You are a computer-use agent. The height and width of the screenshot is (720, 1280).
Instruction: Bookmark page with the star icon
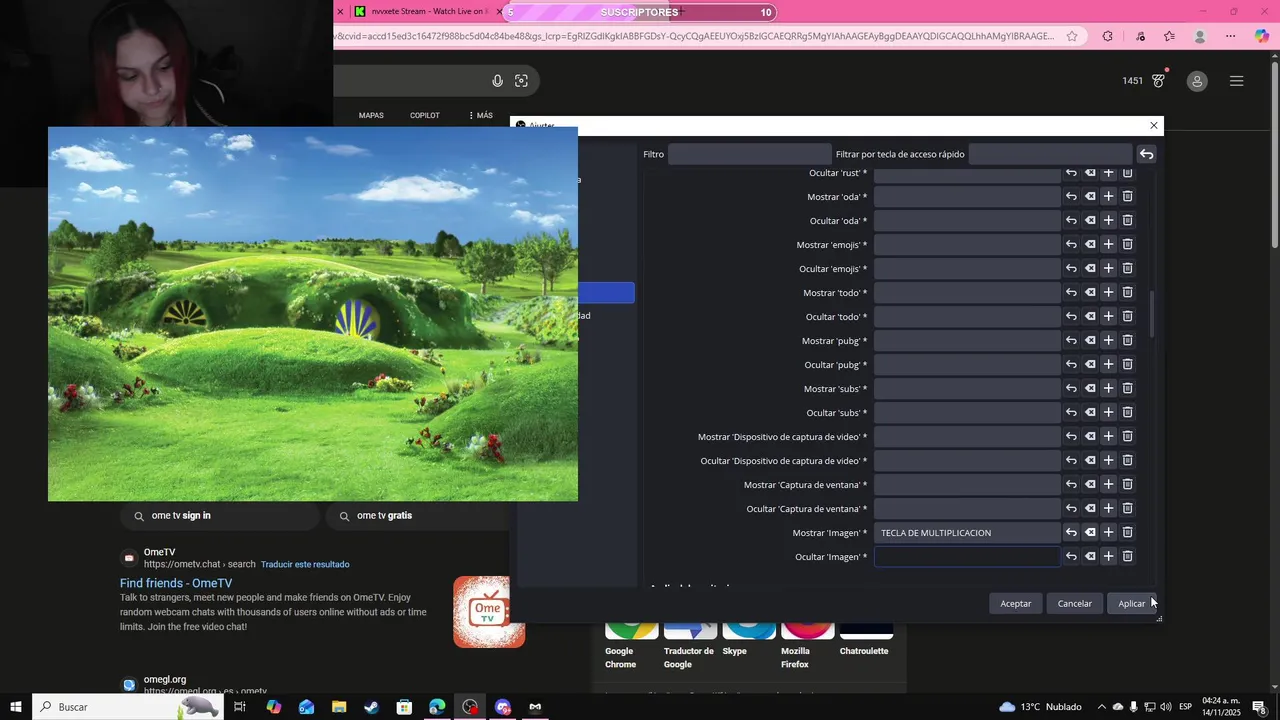[x=1072, y=36]
